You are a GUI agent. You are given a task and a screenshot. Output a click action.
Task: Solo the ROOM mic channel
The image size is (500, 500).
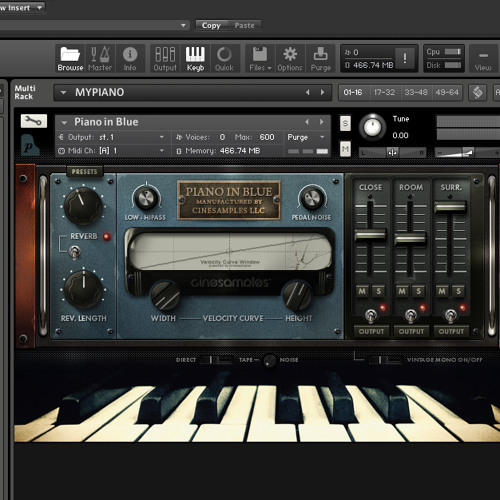click(418, 291)
